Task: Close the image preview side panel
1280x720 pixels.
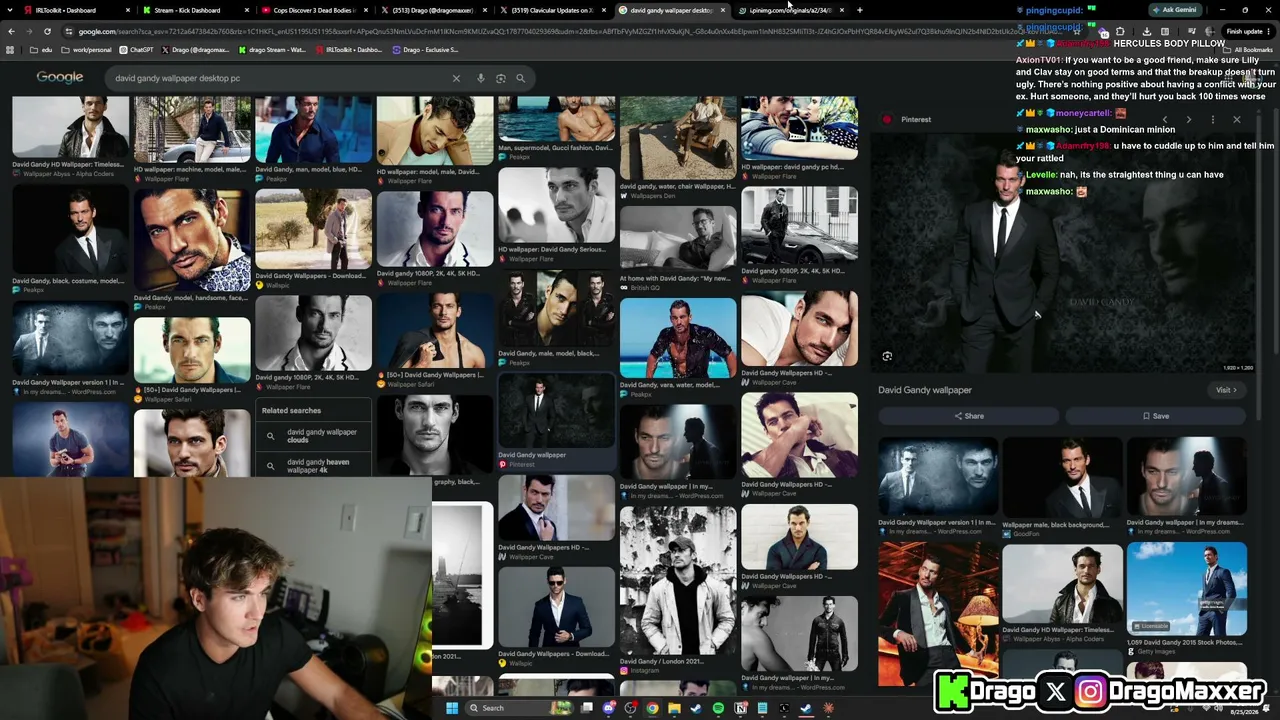Action: [x=1237, y=120]
